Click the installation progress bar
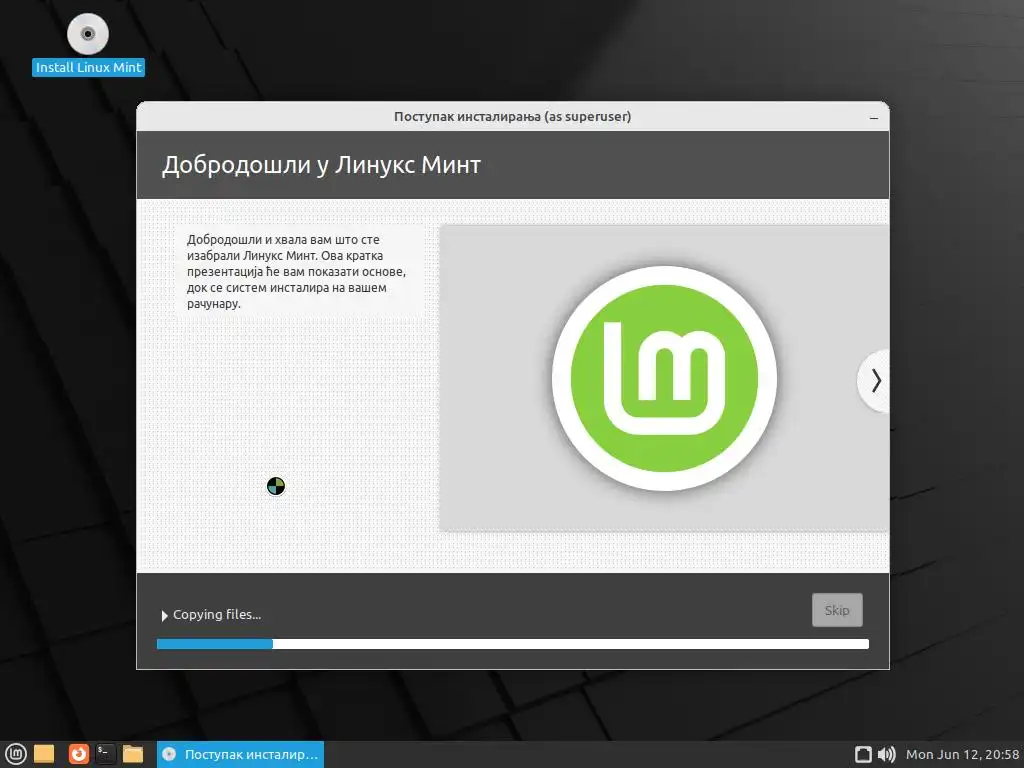This screenshot has height=768, width=1024. (513, 644)
